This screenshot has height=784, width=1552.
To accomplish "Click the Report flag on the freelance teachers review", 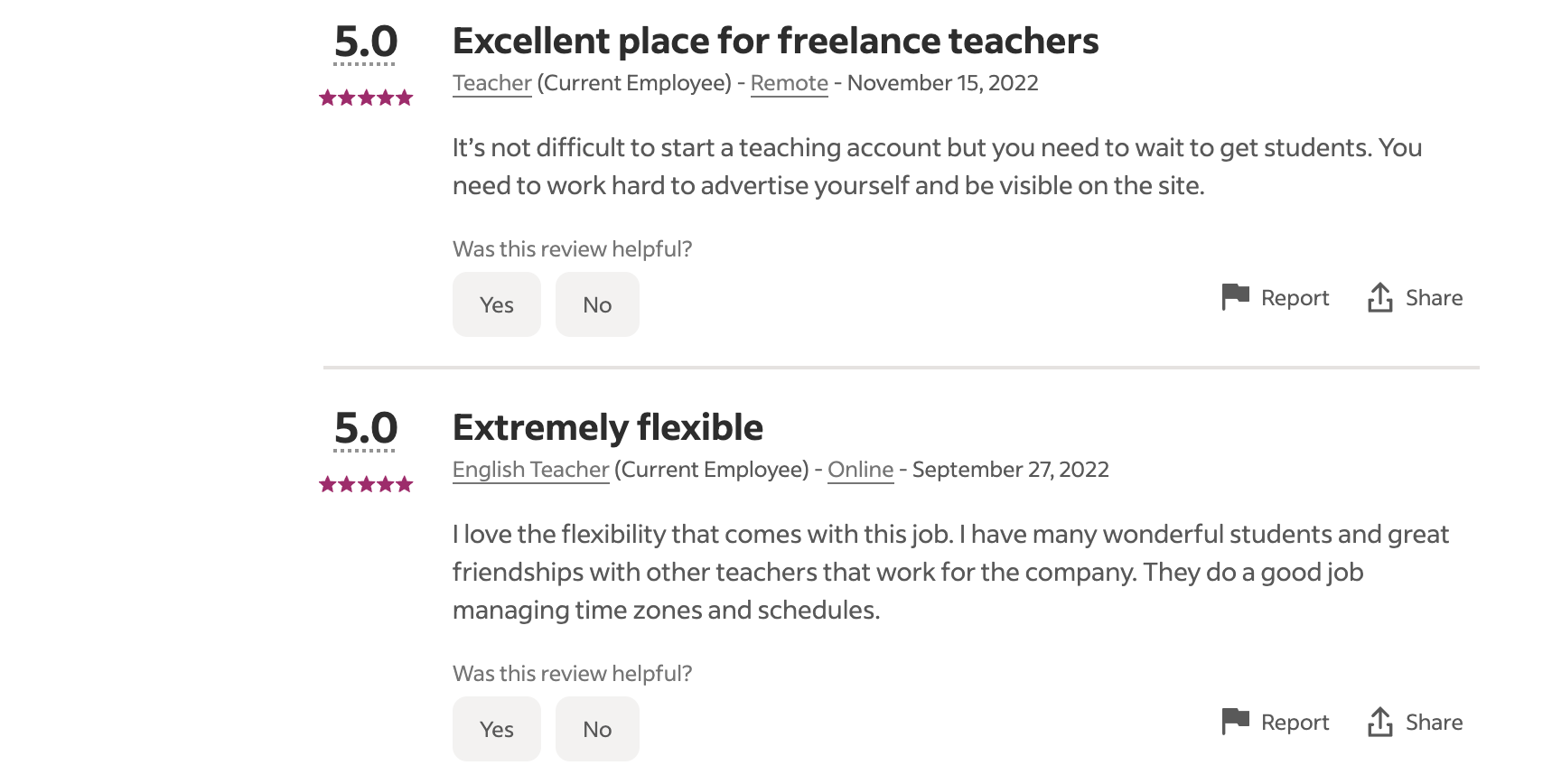I will tap(1235, 297).
